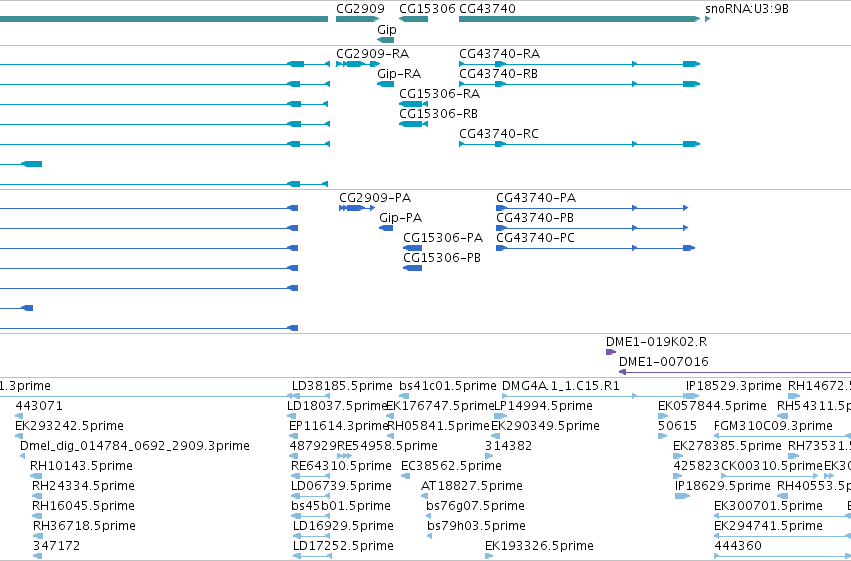Screen dimensions: 851x561
Task: Select the AT18827.5prime EST label
Action: [472, 486]
